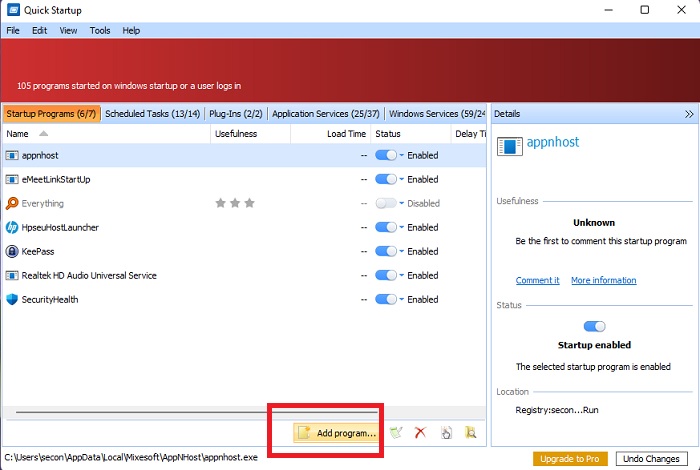Screen dimensions: 700x470
Task: Click the Everything magnifier icon
Action: [x=12, y=203]
